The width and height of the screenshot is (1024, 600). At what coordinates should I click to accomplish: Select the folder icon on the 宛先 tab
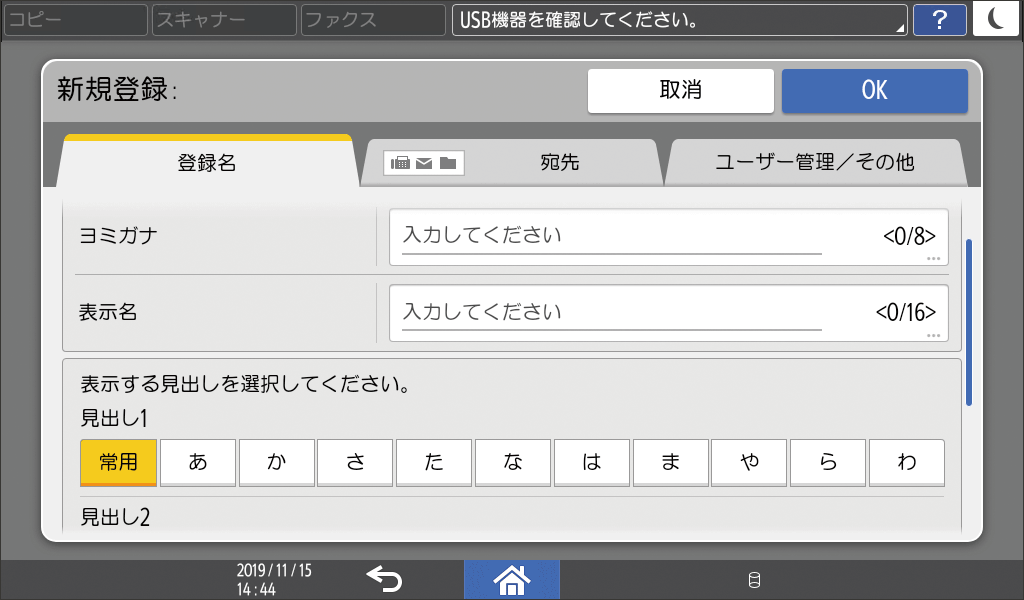click(x=447, y=163)
